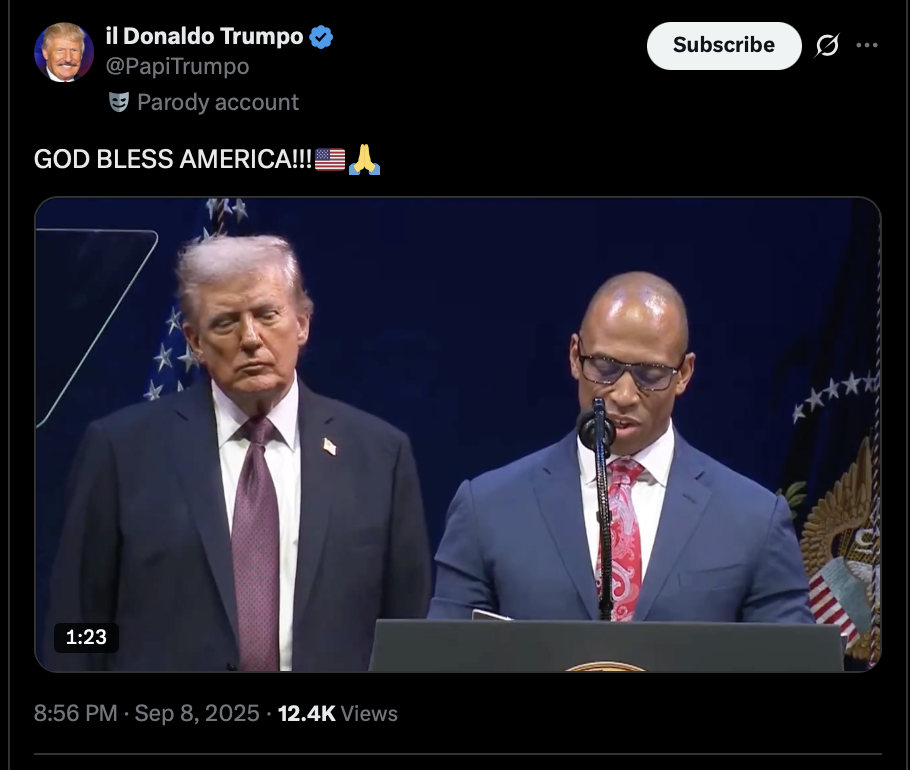Play the embedded video

tap(458, 435)
